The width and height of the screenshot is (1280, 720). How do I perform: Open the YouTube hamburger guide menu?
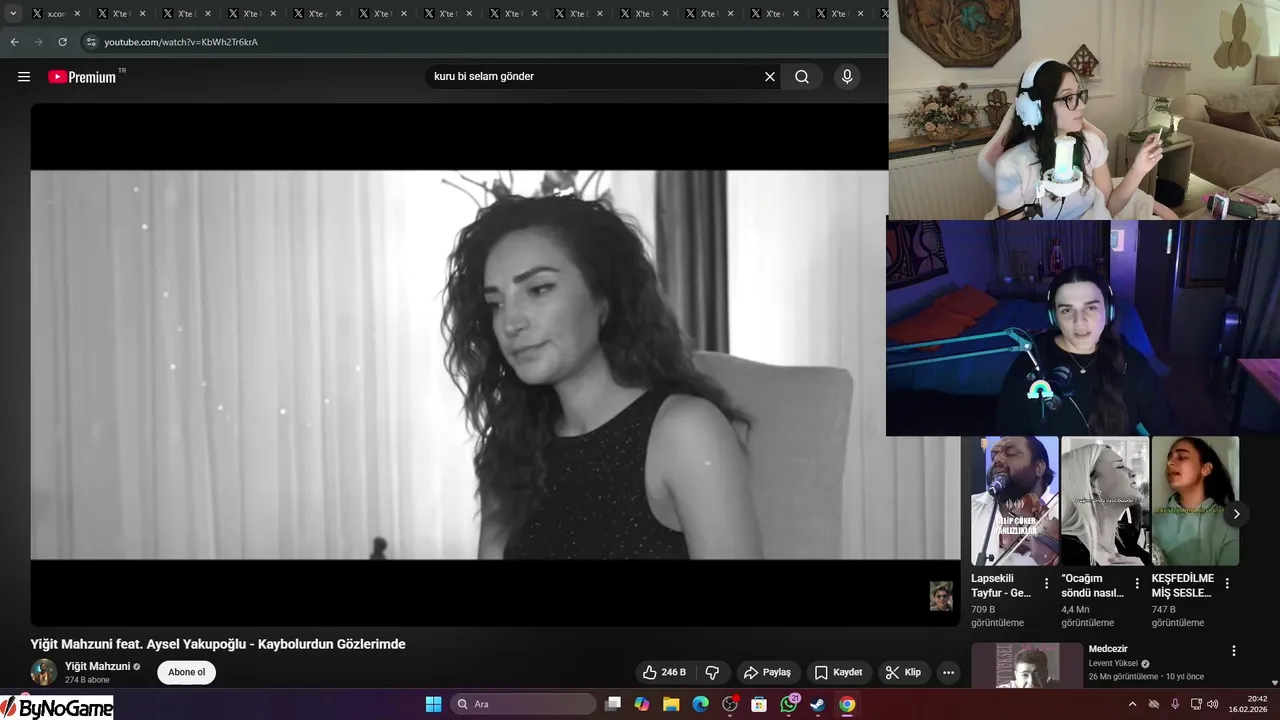coord(24,77)
